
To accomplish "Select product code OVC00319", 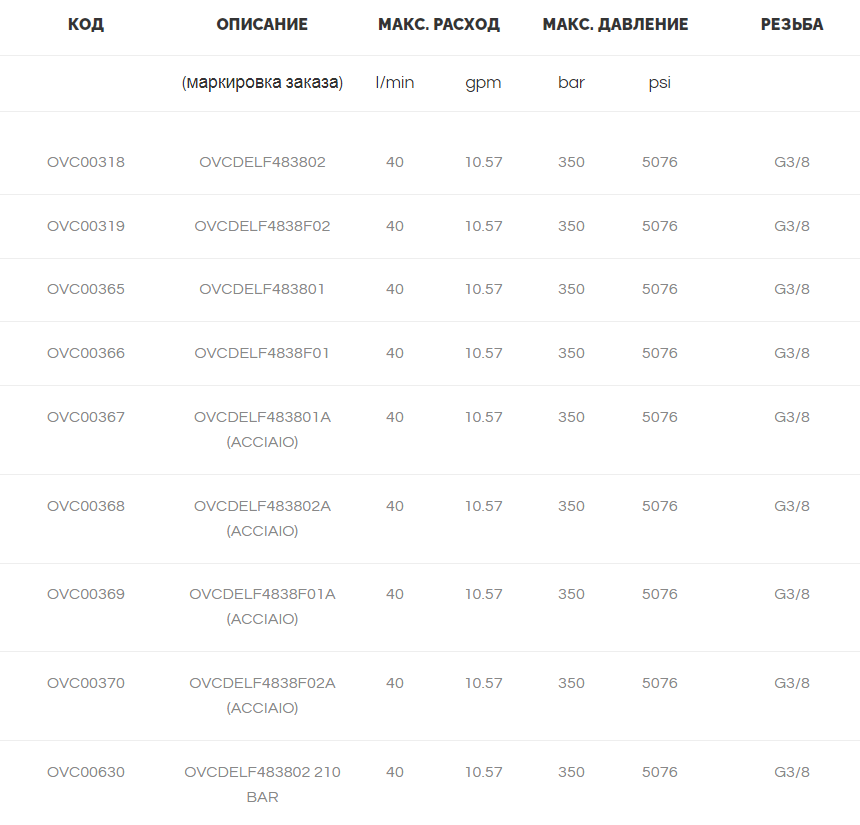I will coord(86,226).
